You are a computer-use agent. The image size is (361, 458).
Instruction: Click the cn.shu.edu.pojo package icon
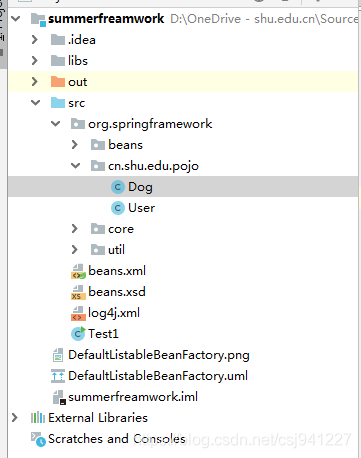point(98,166)
